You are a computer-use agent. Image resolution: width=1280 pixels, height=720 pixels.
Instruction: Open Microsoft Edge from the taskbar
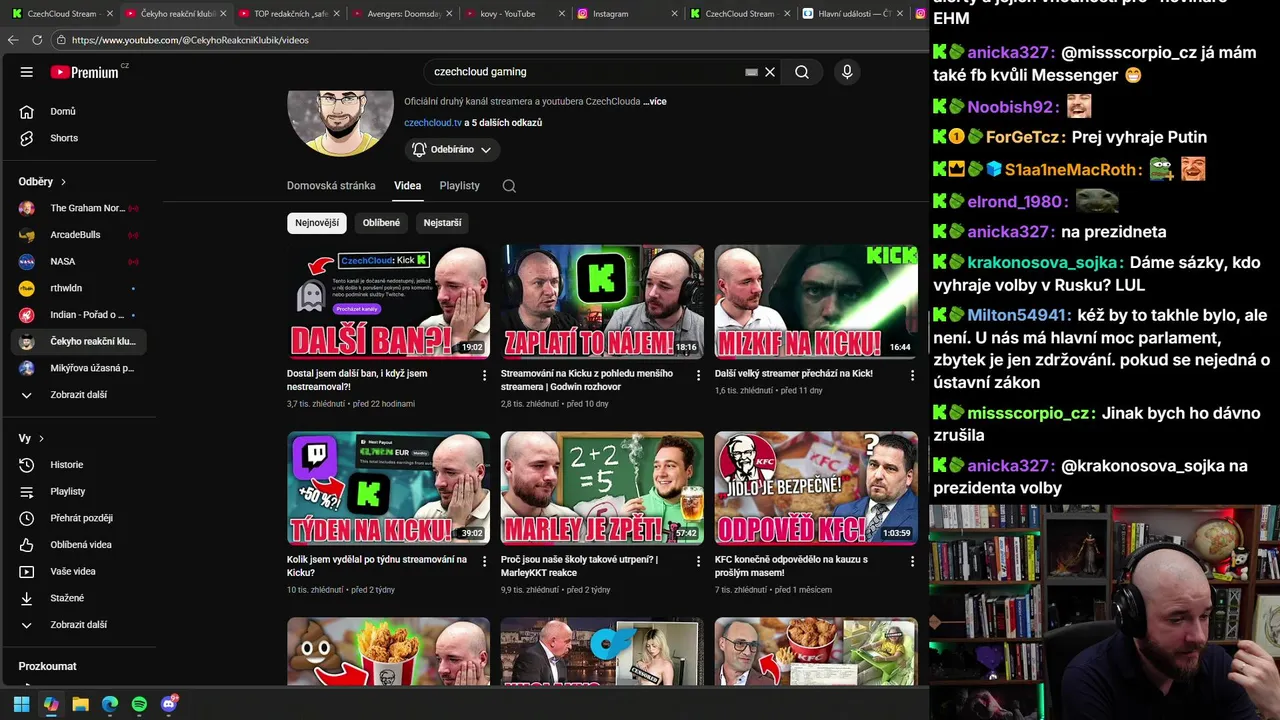(x=110, y=704)
